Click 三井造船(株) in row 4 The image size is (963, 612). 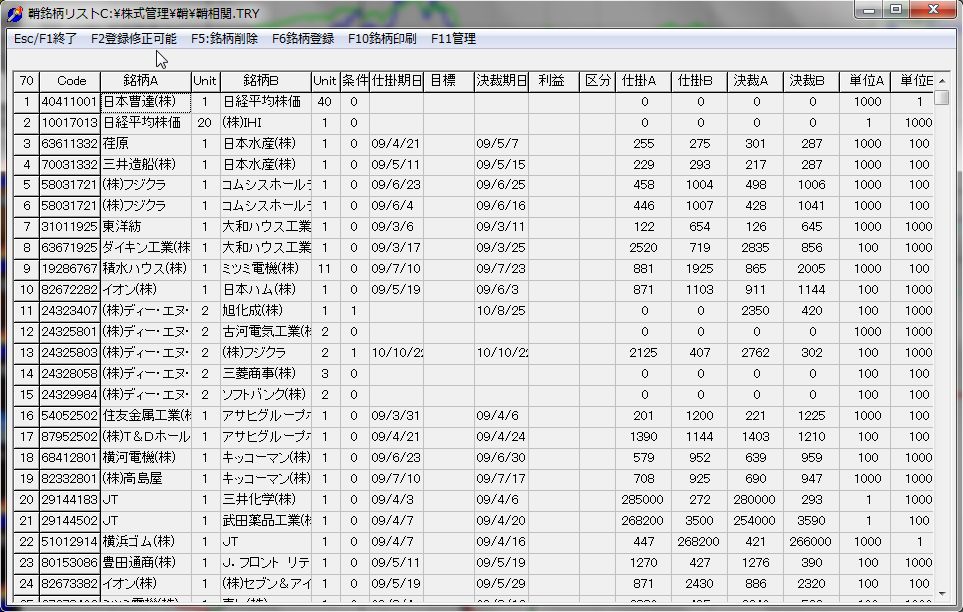coord(146,165)
